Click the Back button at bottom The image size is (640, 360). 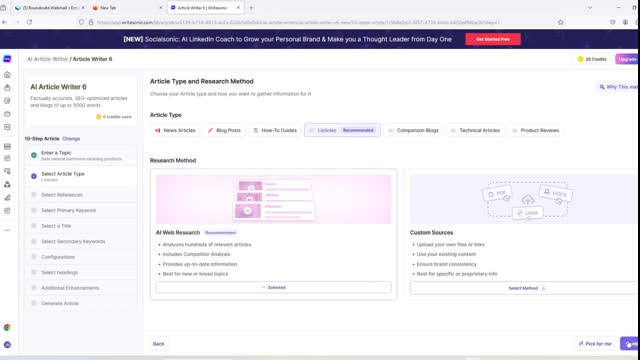158,344
